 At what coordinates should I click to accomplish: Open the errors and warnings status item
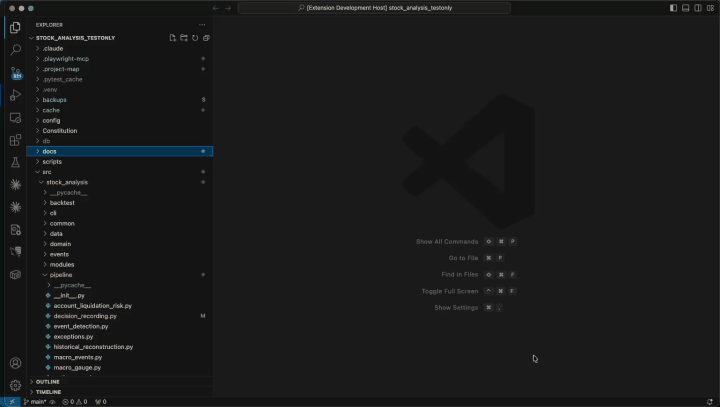74,402
